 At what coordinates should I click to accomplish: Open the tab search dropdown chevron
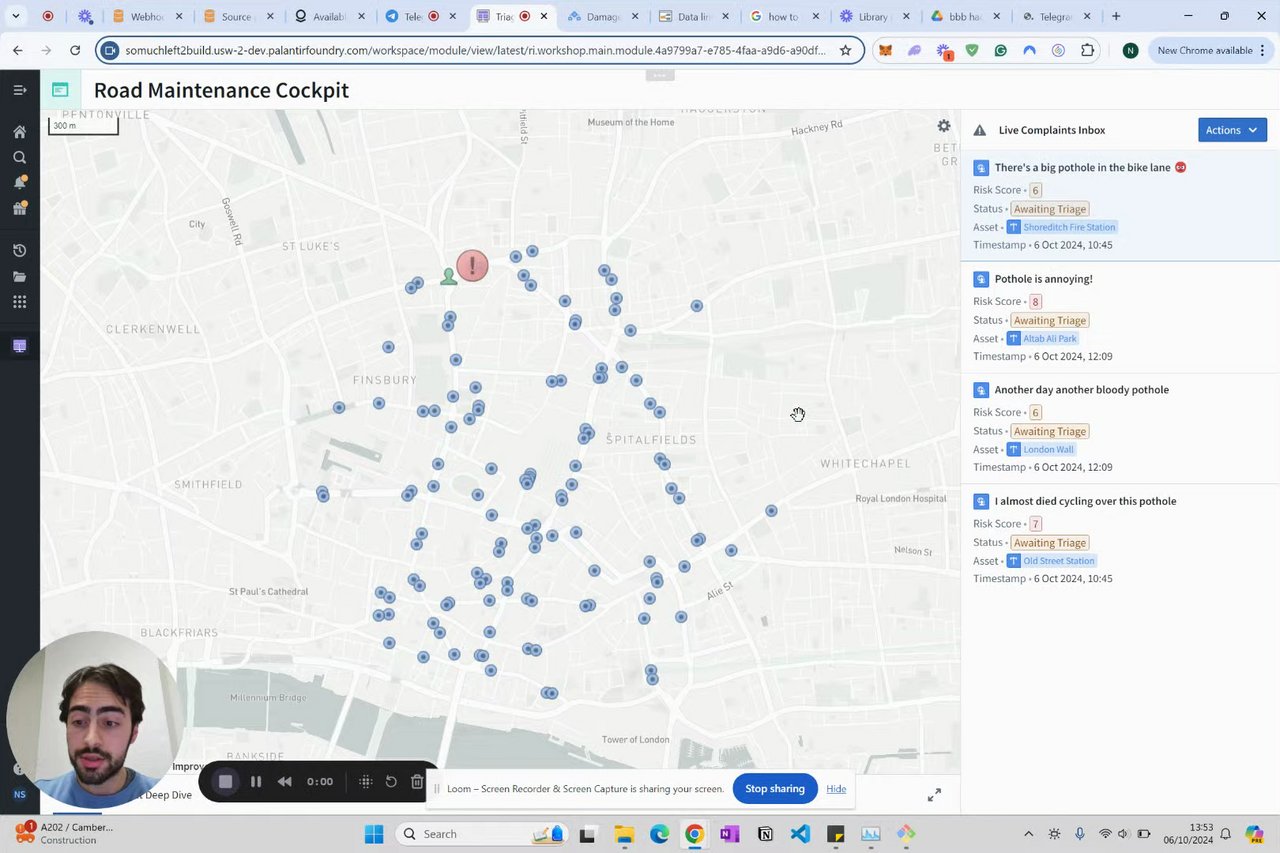point(16,16)
